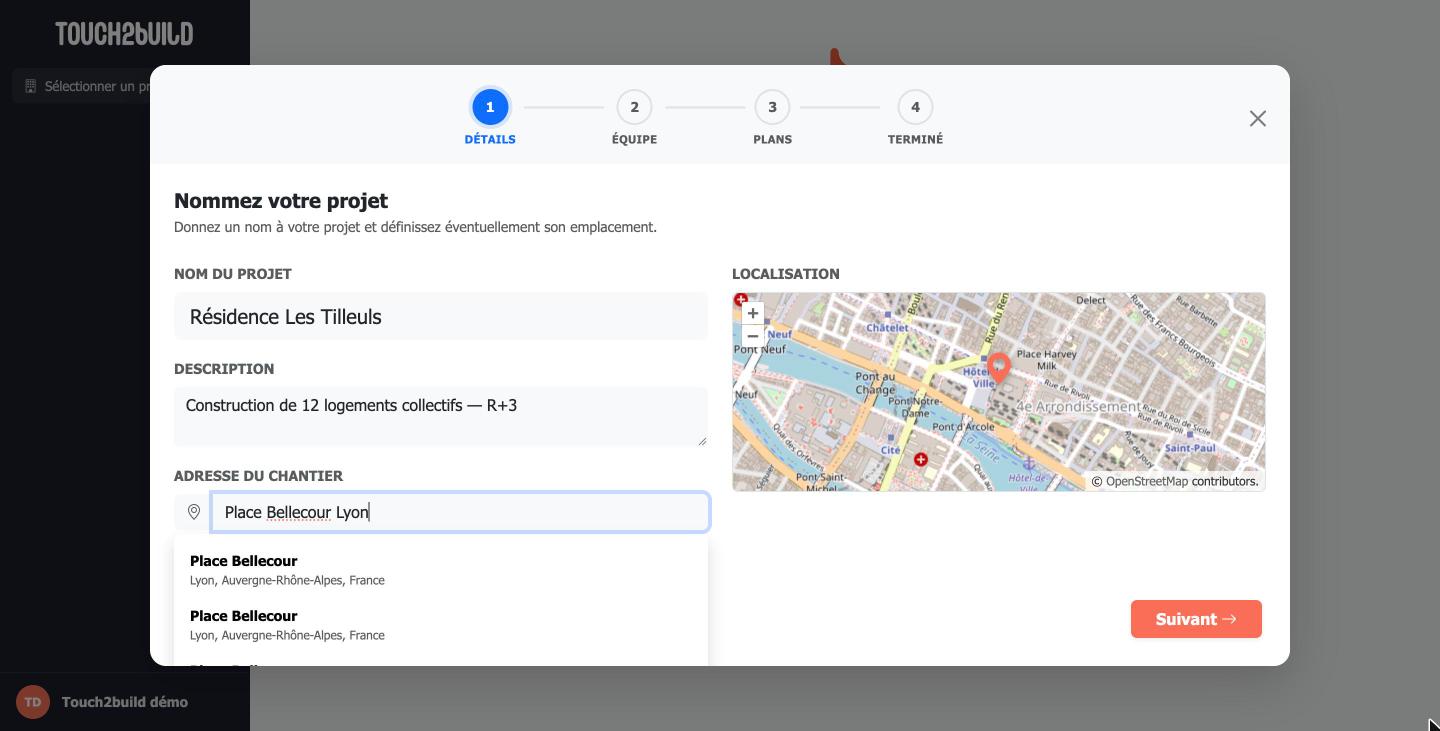The height and width of the screenshot is (731, 1440).
Task: Close the project creation dialog
Action: (x=1258, y=119)
